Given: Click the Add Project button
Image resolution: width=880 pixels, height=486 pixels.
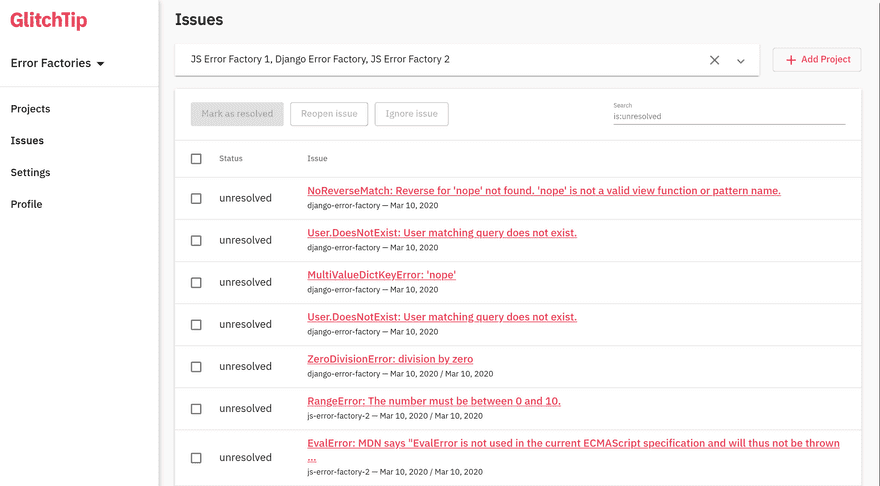Looking at the screenshot, I should coord(817,60).
